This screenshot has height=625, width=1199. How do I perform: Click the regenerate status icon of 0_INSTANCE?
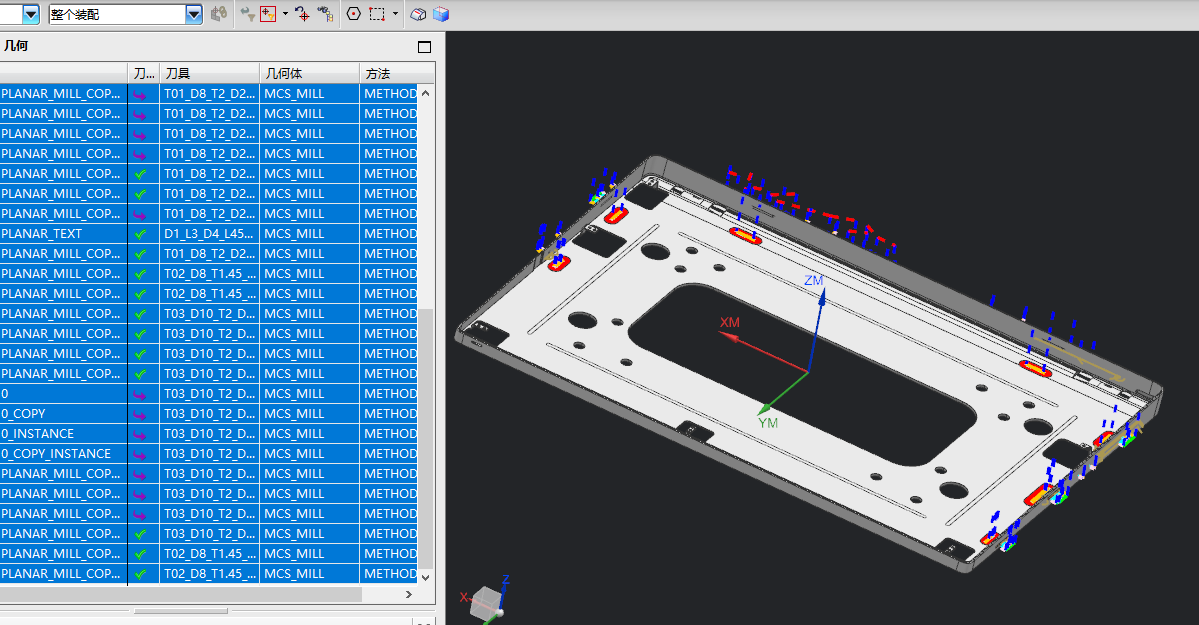tap(140, 434)
